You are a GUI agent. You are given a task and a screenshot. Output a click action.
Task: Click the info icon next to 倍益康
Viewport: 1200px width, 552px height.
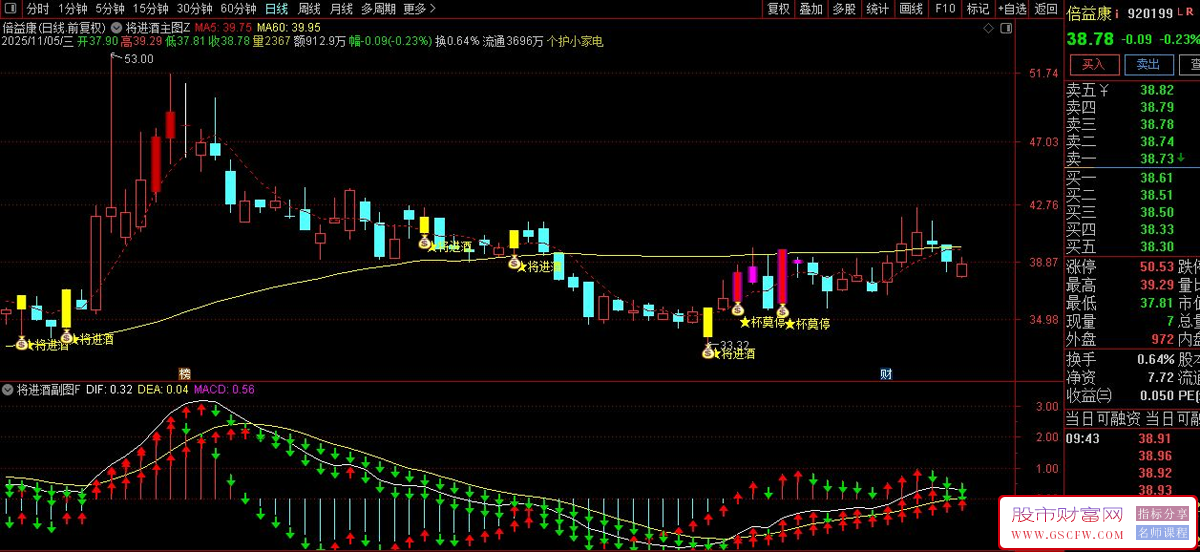click(1117, 14)
